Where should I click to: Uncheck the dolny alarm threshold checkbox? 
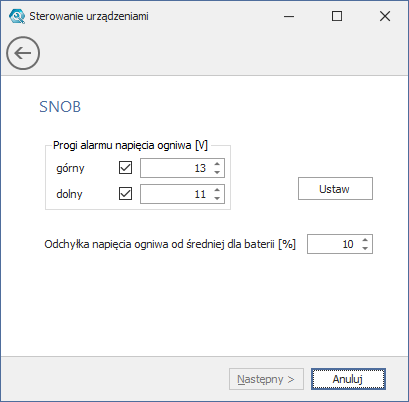(x=125, y=194)
